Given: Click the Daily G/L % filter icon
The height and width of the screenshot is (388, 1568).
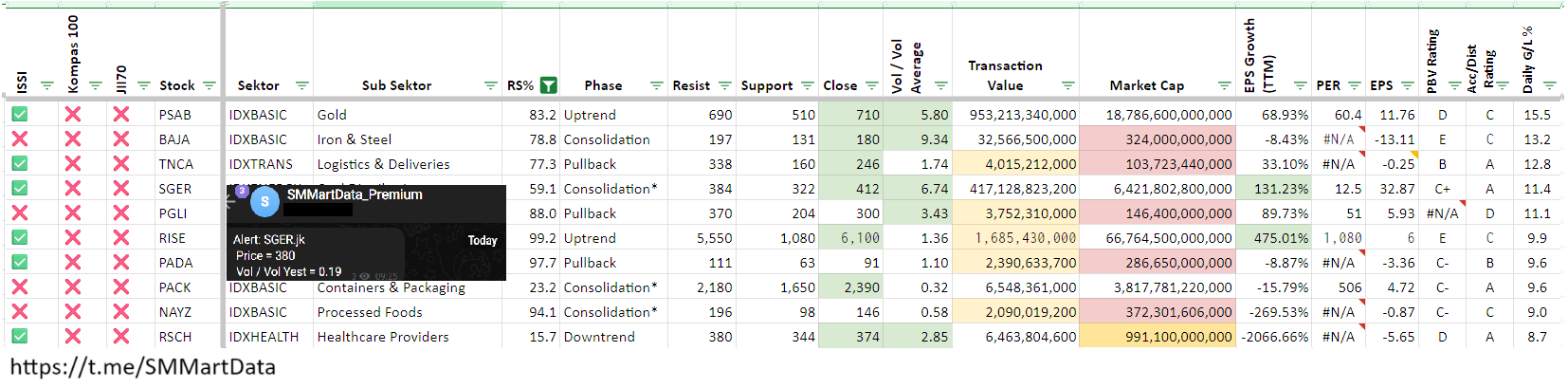Looking at the screenshot, I should click(1549, 85).
